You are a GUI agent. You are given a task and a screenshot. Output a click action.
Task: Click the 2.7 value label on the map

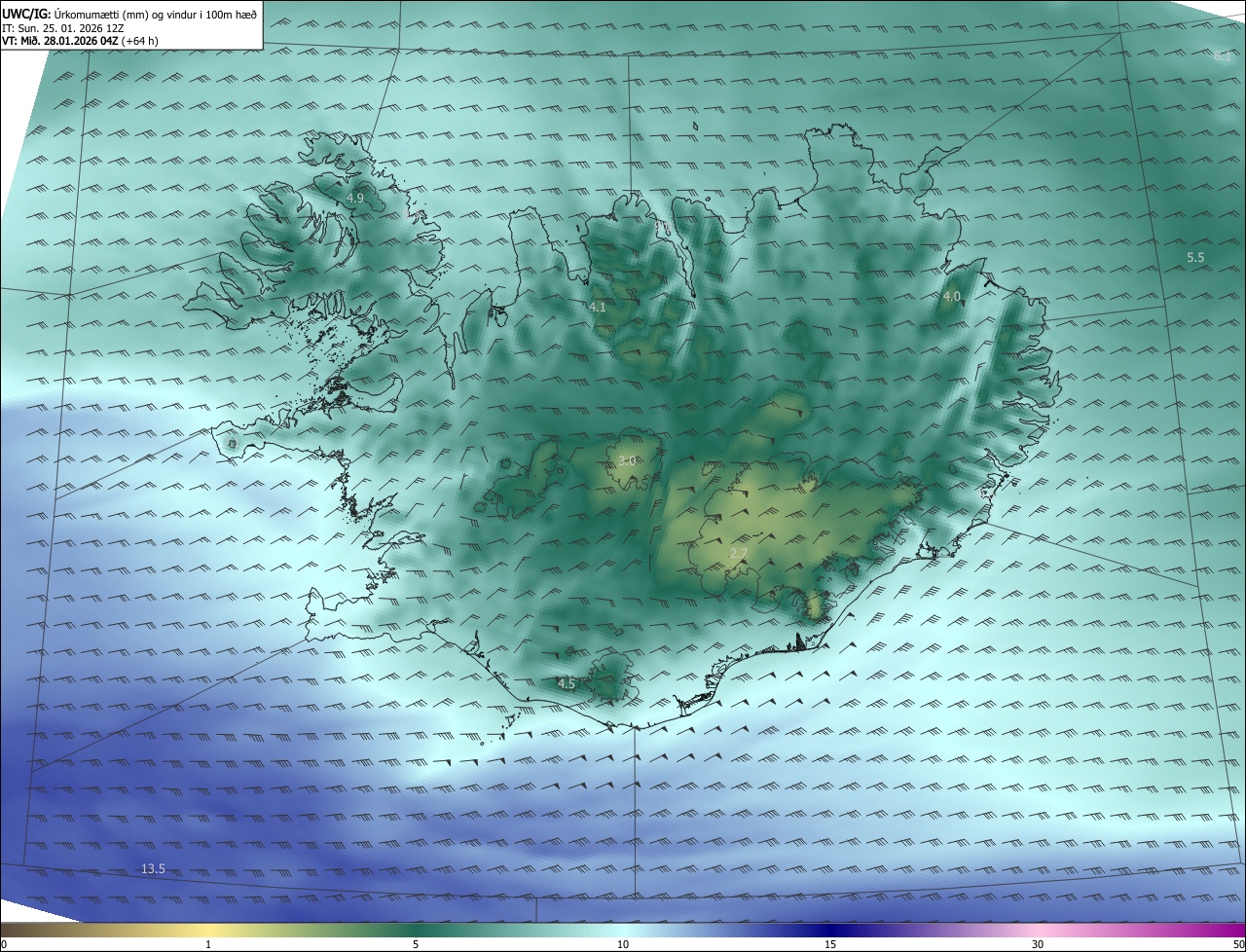738,554
